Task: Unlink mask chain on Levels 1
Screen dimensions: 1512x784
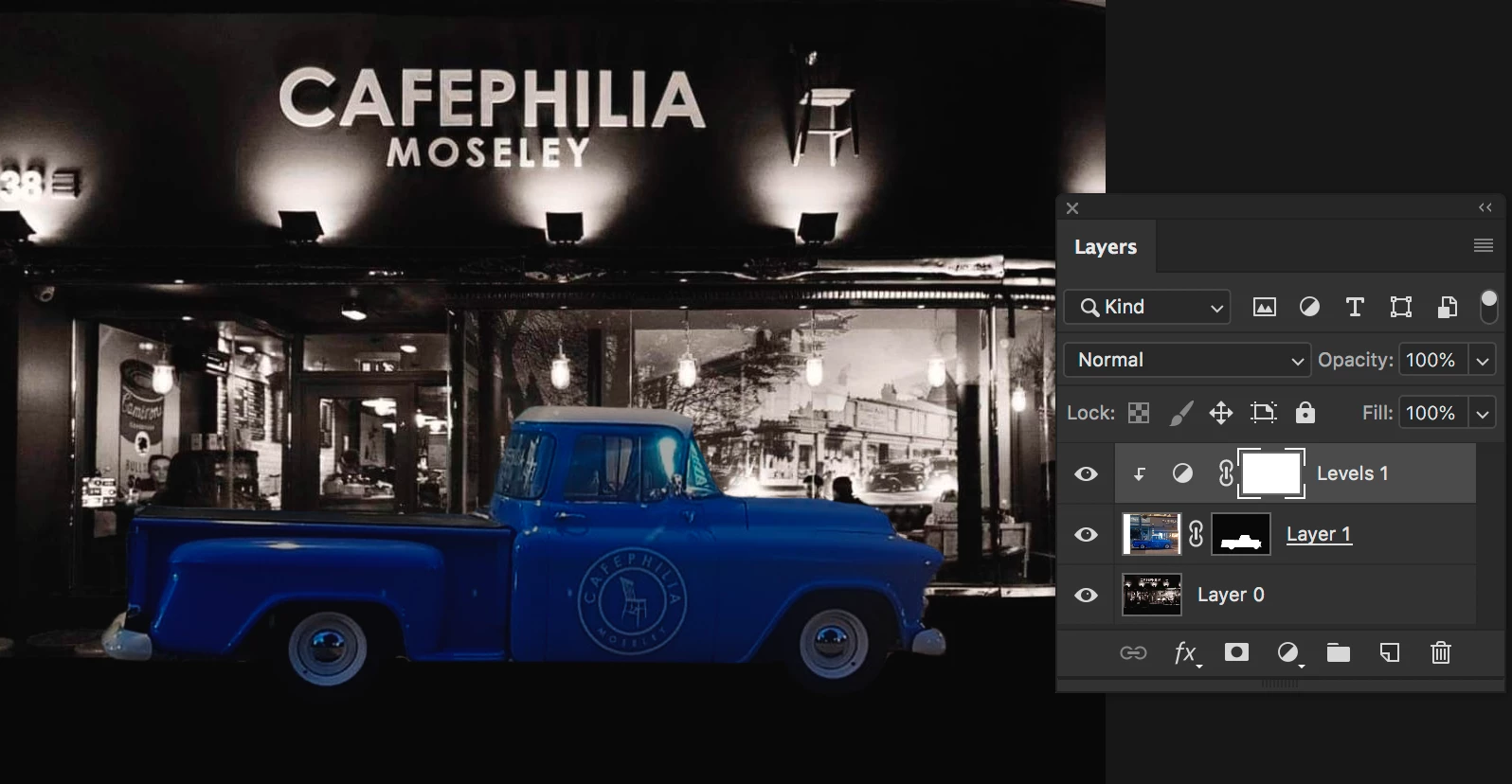Action: [1226, 473]
